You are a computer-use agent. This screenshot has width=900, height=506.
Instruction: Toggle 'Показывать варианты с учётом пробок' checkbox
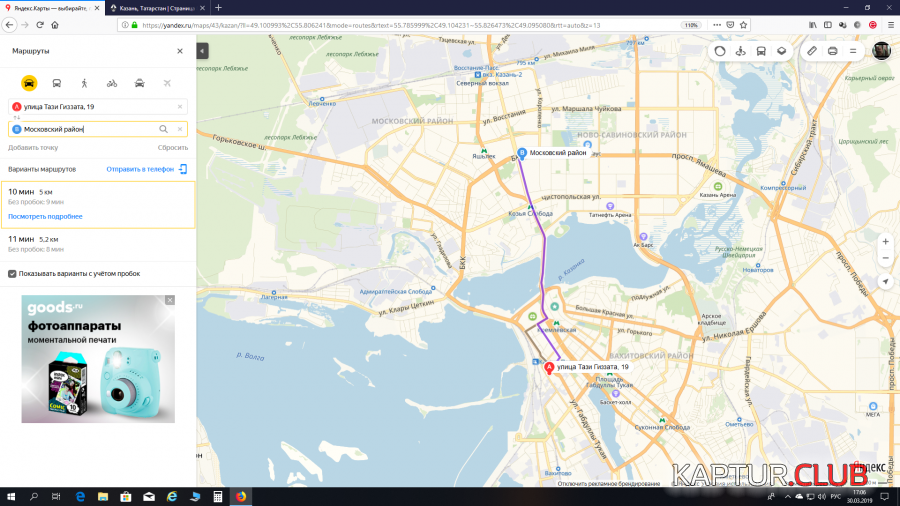(12, 273)
